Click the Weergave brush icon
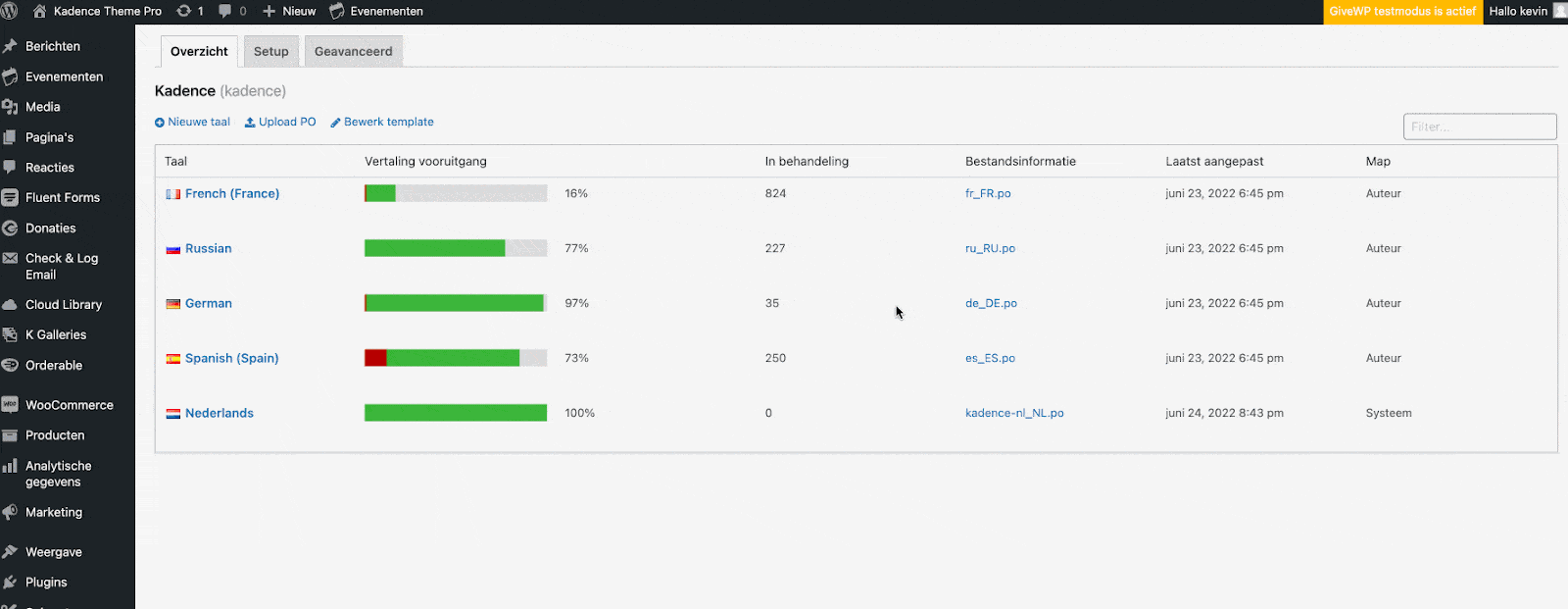The height and width of the screenshot is (609, 1568). [10, 552]
